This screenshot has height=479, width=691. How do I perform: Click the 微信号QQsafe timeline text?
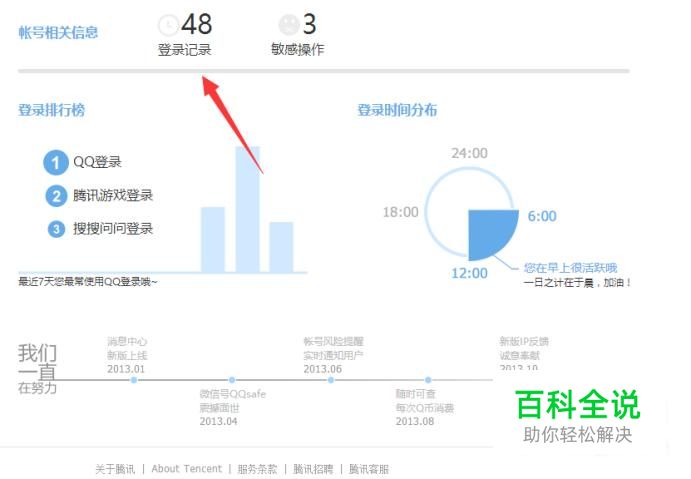[233, 394]
